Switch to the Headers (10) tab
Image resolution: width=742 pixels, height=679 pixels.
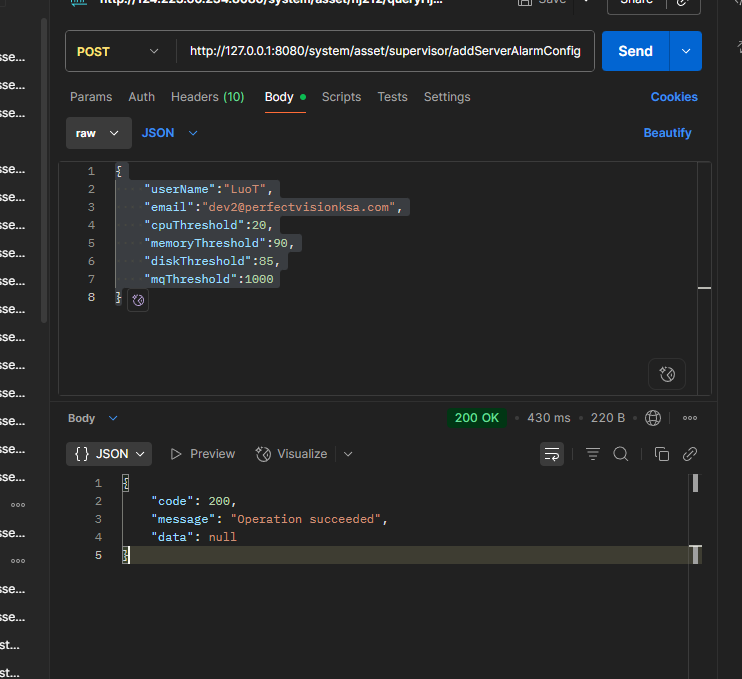point(207,97)
